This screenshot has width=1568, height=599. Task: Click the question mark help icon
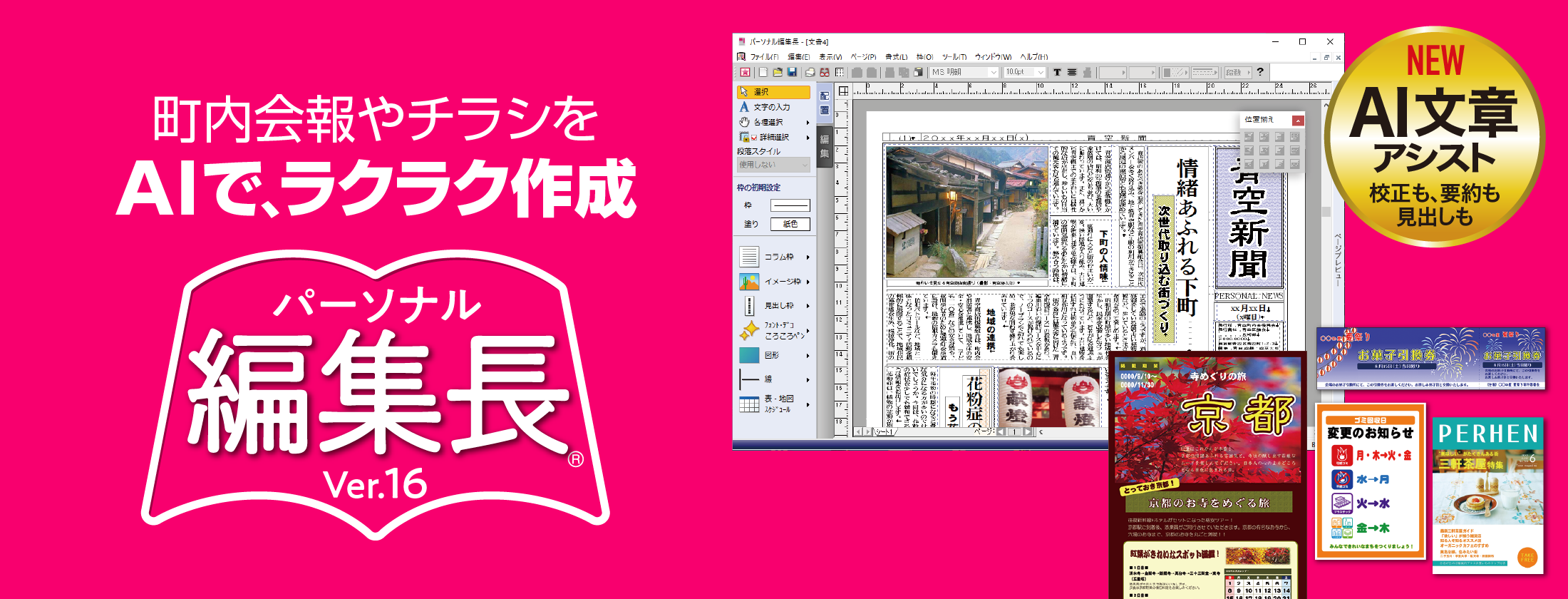pyautogui.click(x=1260, y=72)
